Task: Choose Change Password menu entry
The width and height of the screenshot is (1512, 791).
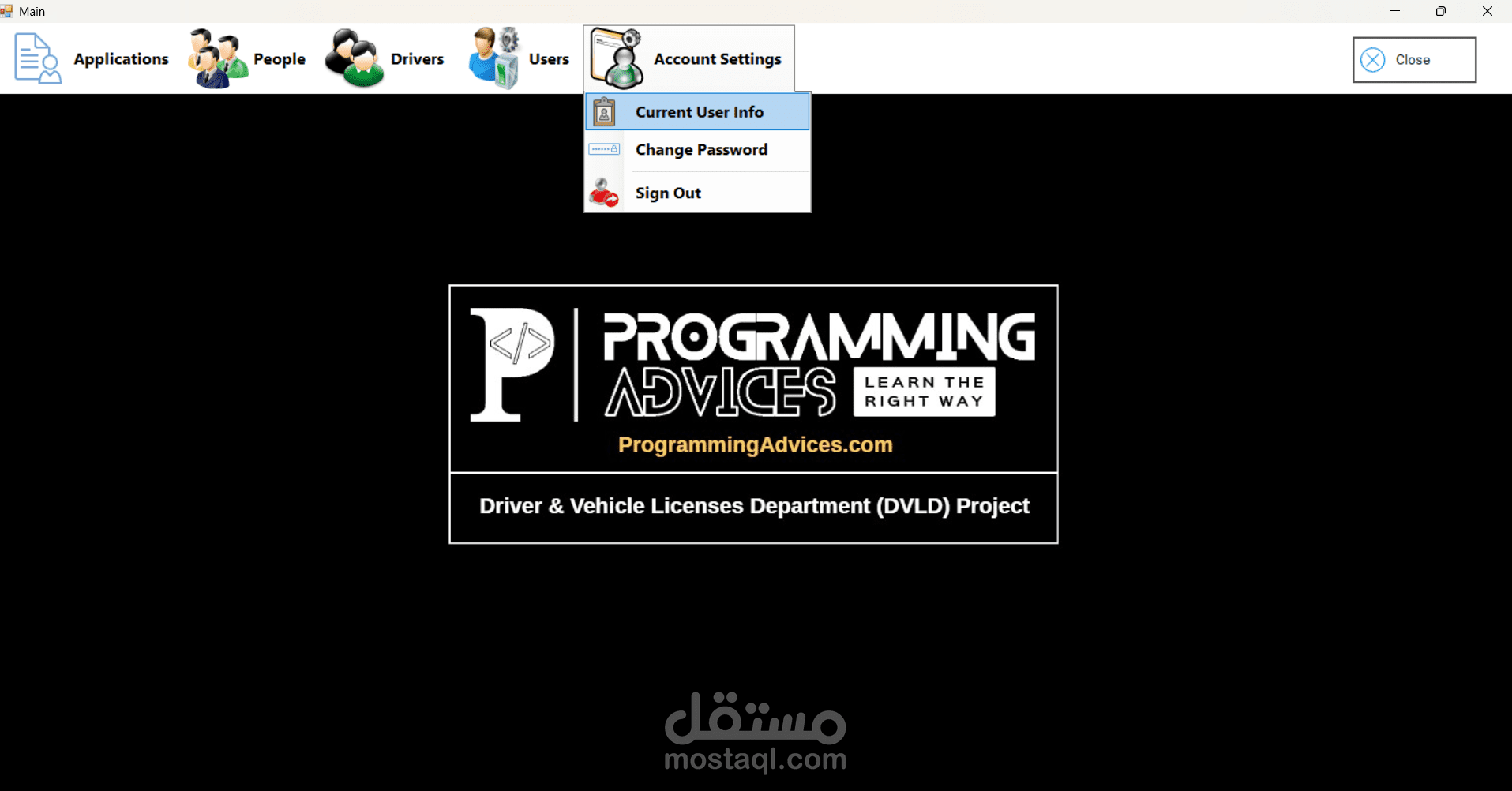Action: coord(697,150)
